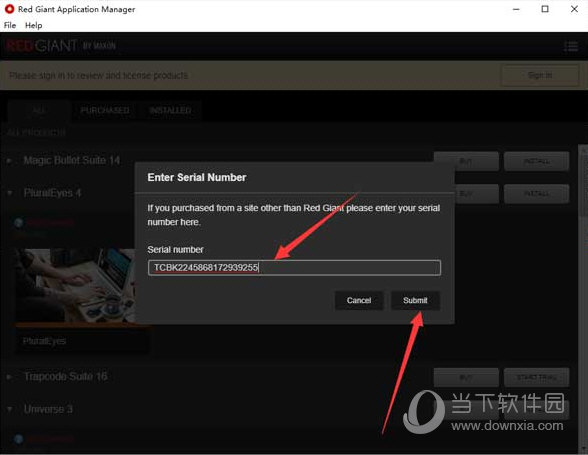Screen dimensions: 588x455
Task: Click the Sign In button
Action: (x=540, y=75)
